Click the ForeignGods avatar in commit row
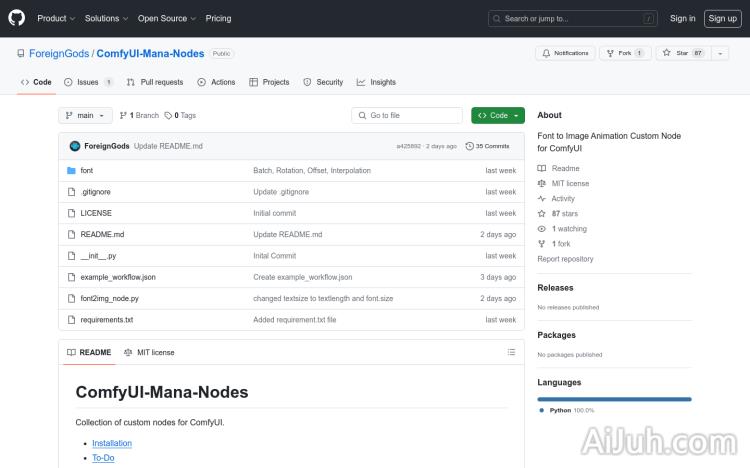Viewport: 750px width, 468px height. coord(74,146)
